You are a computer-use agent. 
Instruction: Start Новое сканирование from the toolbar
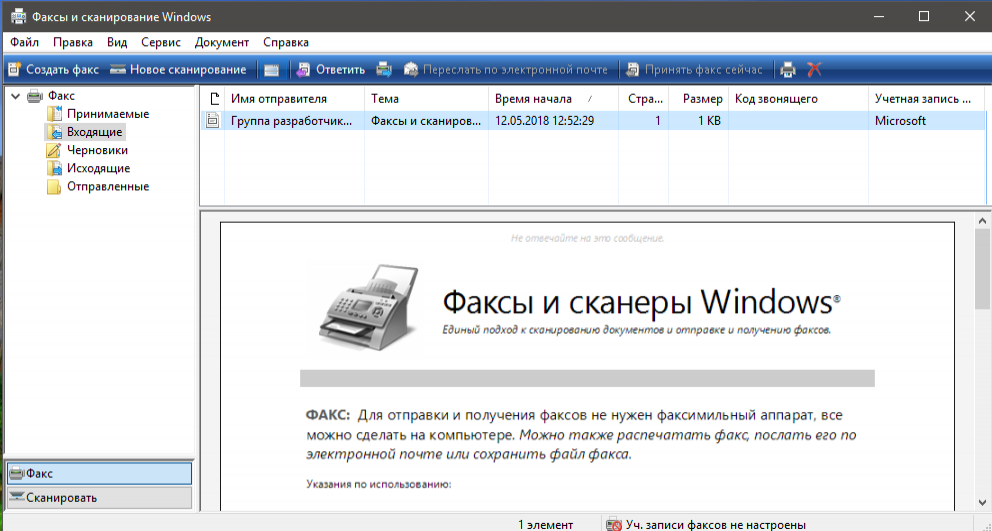click(x=178, y=70)
